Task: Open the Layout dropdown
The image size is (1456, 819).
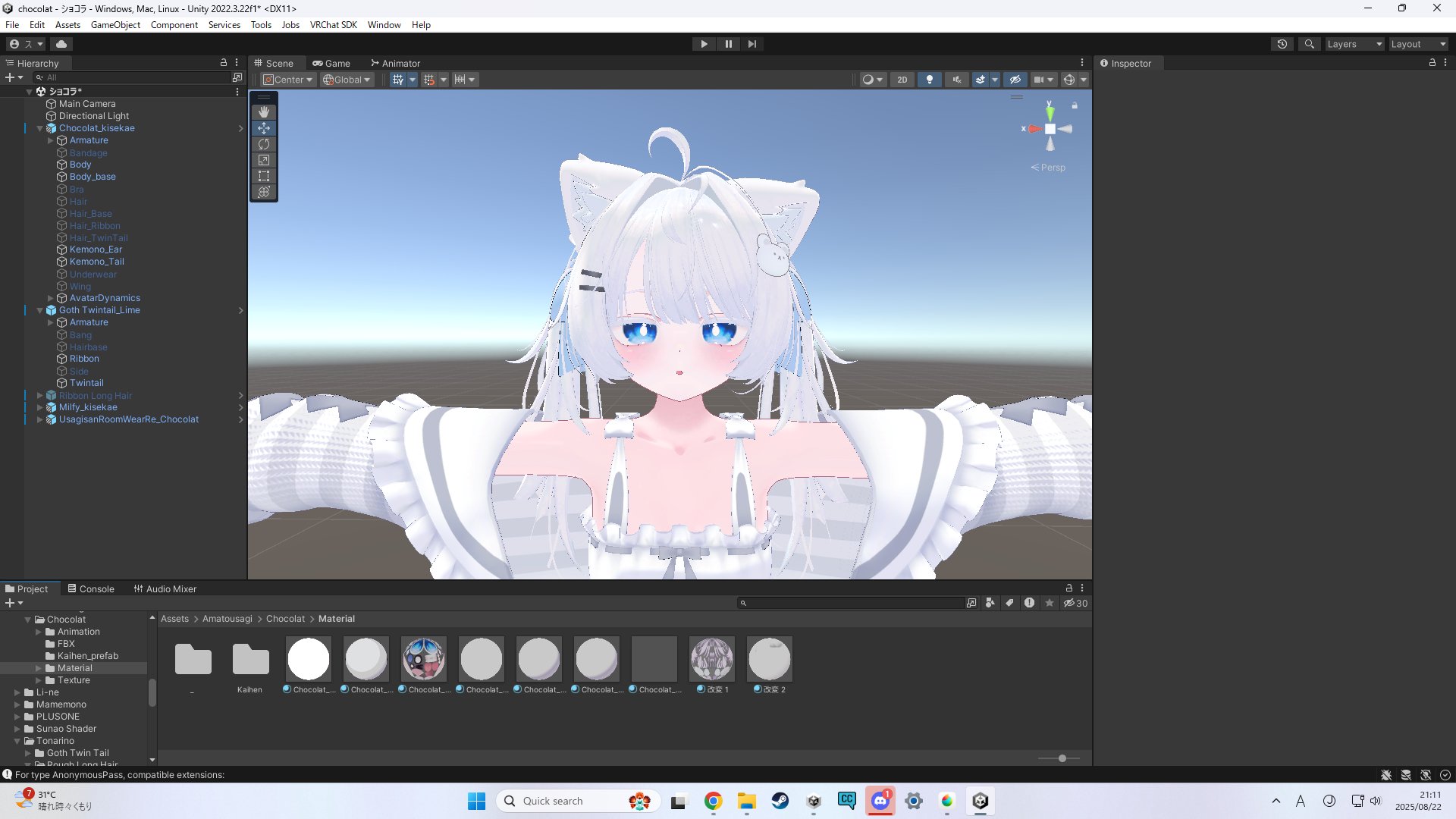Action: tap(1418, 44)
